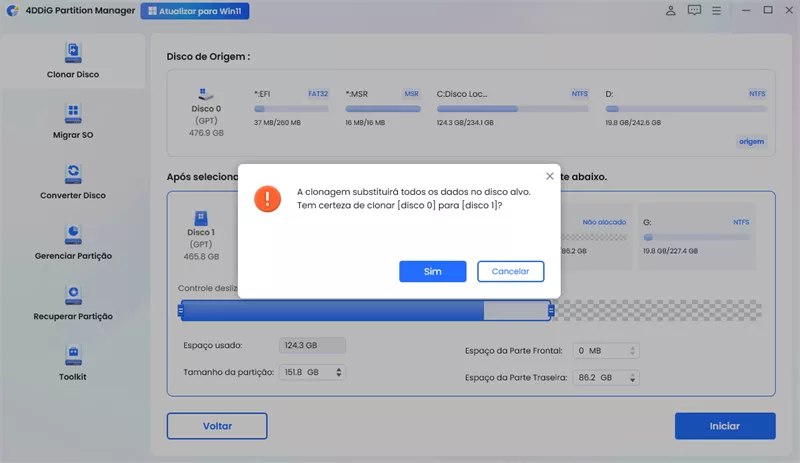Adjust the Tamanho da partição stepper arrows
800x463 pixels.
[338, 372]
